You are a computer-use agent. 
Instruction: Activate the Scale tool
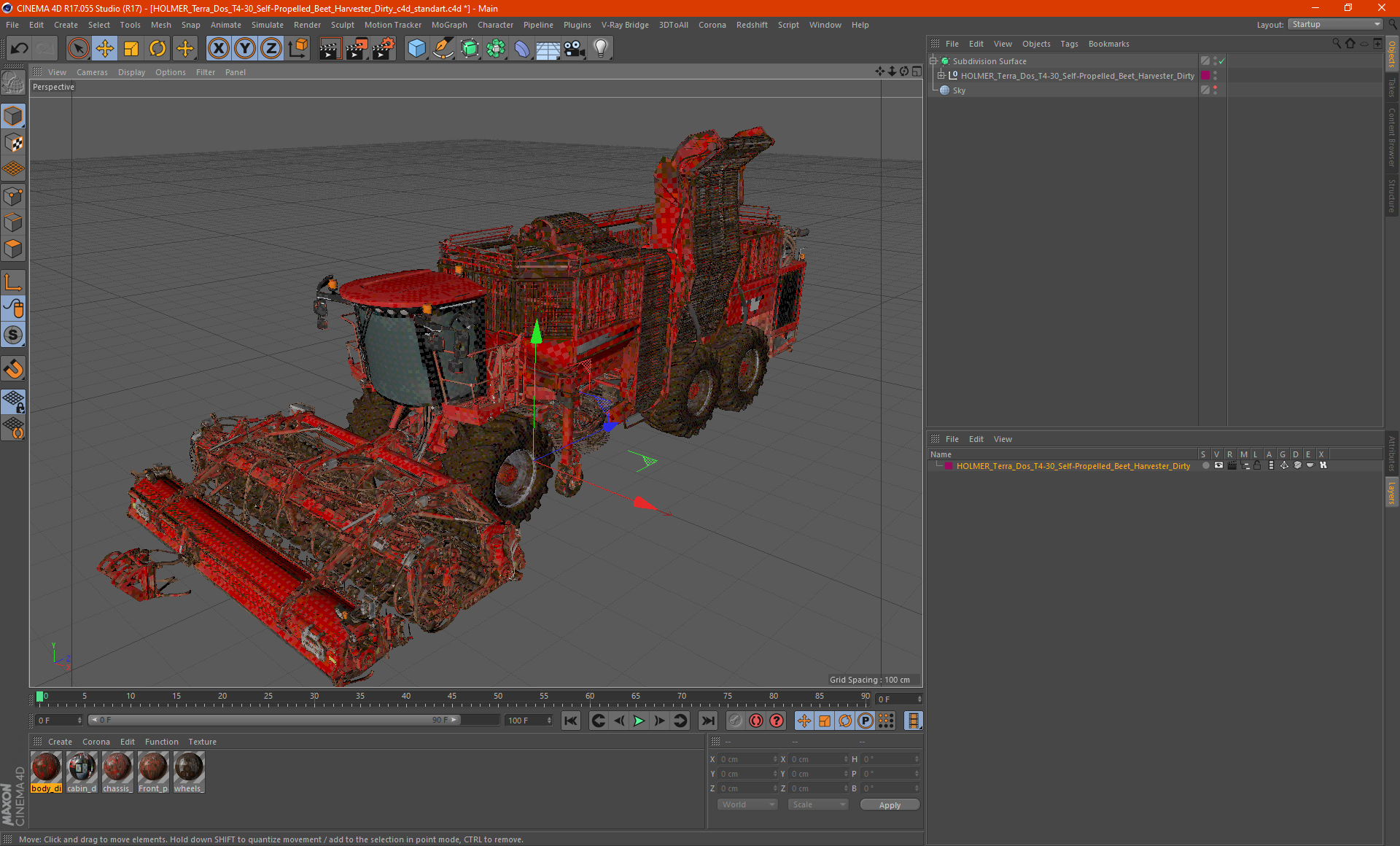coord(131,49)
